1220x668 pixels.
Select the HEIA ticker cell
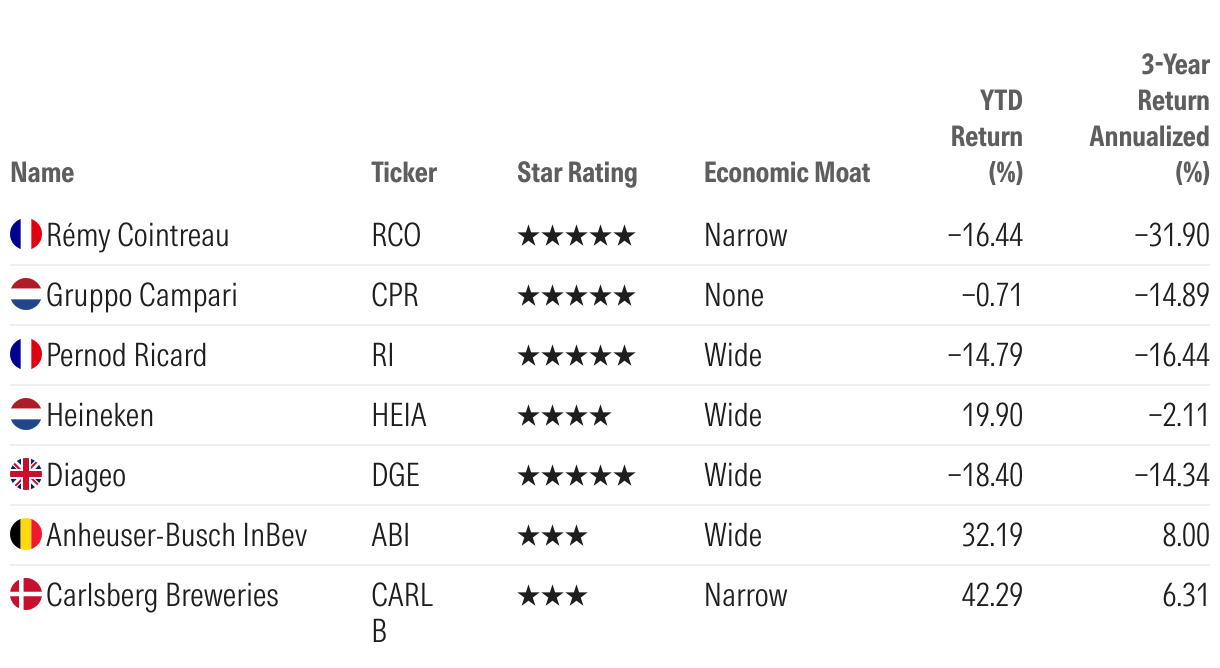click(399, 415)
